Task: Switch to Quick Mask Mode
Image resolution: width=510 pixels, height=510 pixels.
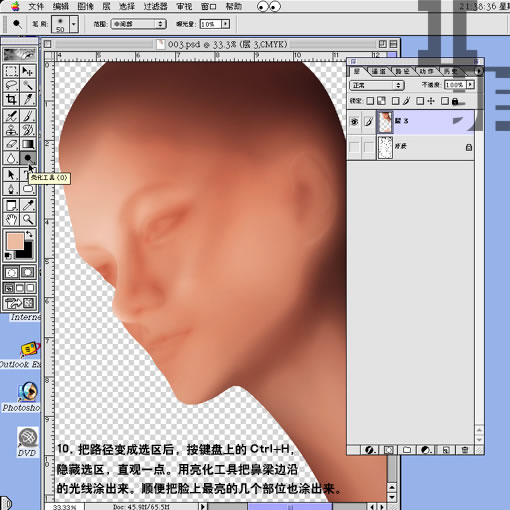Action: tap(28, 273)
